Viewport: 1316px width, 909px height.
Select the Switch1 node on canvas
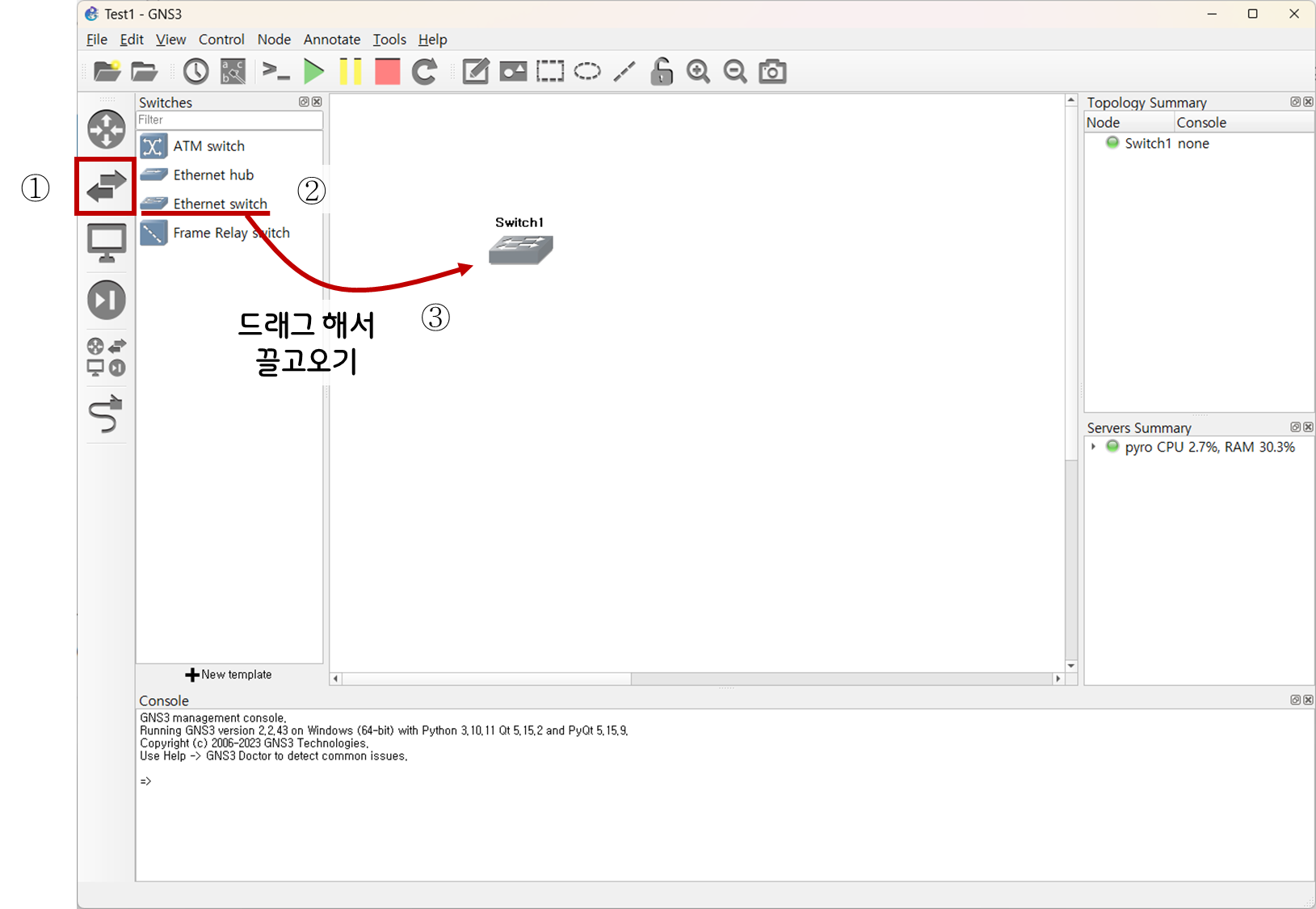520,250
